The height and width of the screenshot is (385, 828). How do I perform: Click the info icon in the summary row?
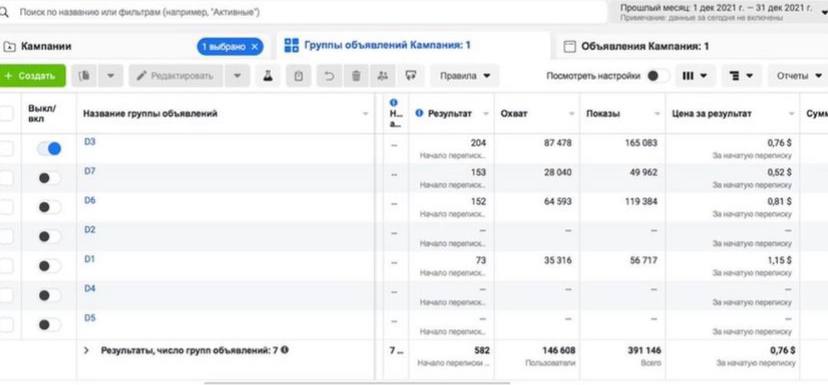click(x=285, y=350)
